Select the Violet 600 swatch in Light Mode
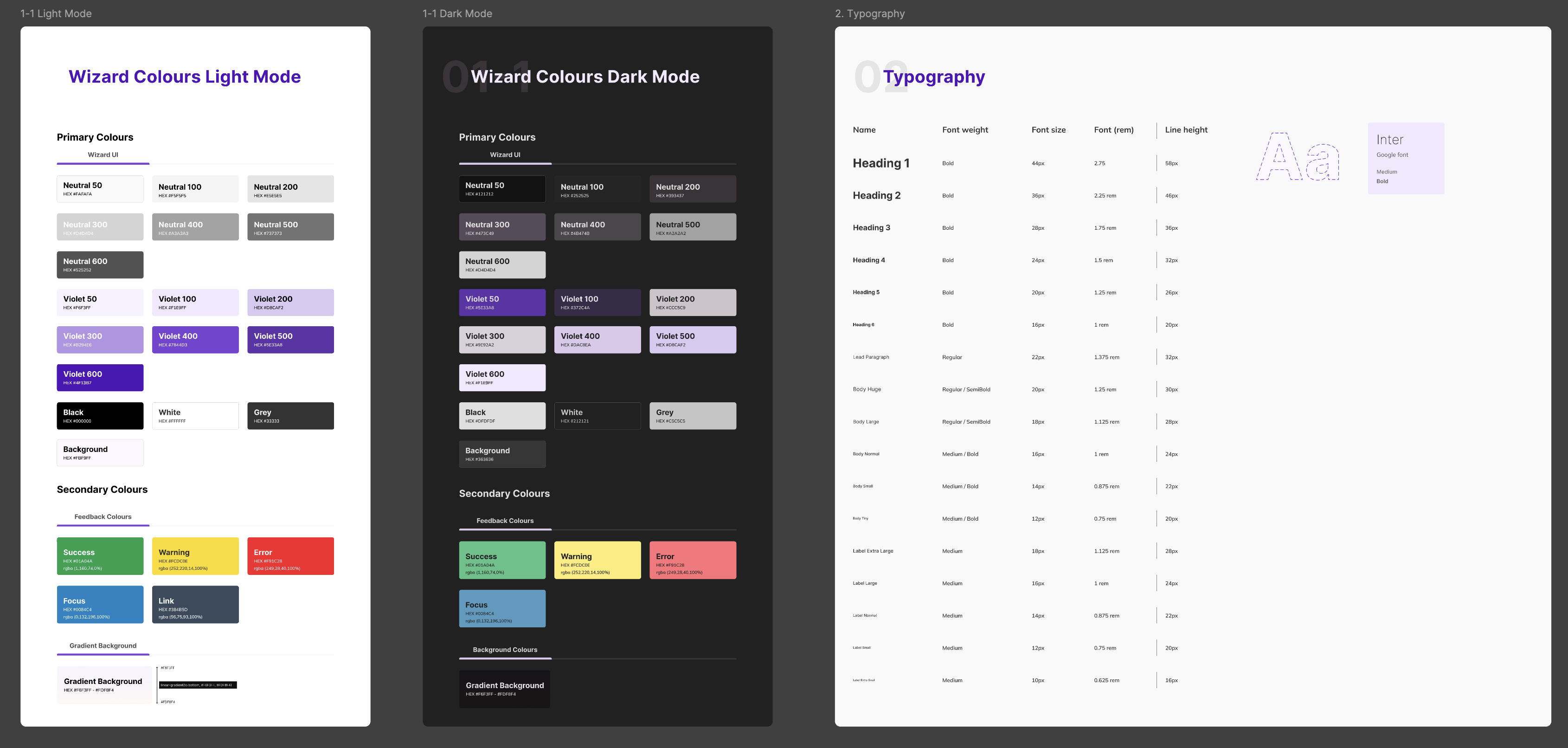The width and height of the screenshot is (1568, 748). [100, 378]
